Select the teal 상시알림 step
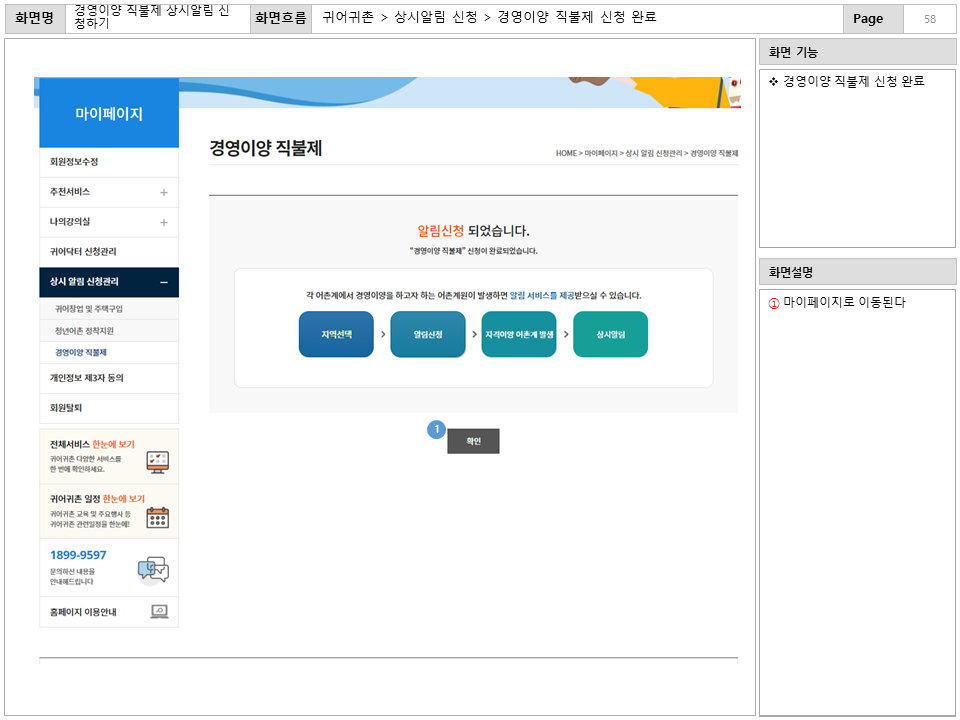The width and height of the screenshot is (960, 720). [x=610, y=336]
